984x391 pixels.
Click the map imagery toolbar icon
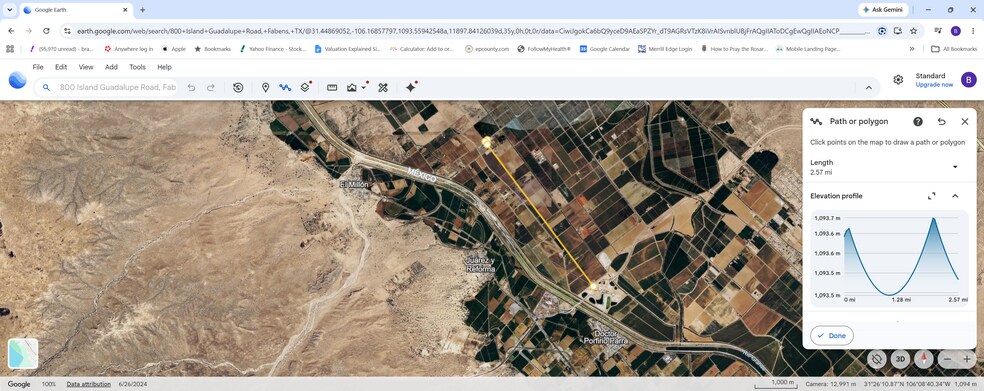pos(351,88)
